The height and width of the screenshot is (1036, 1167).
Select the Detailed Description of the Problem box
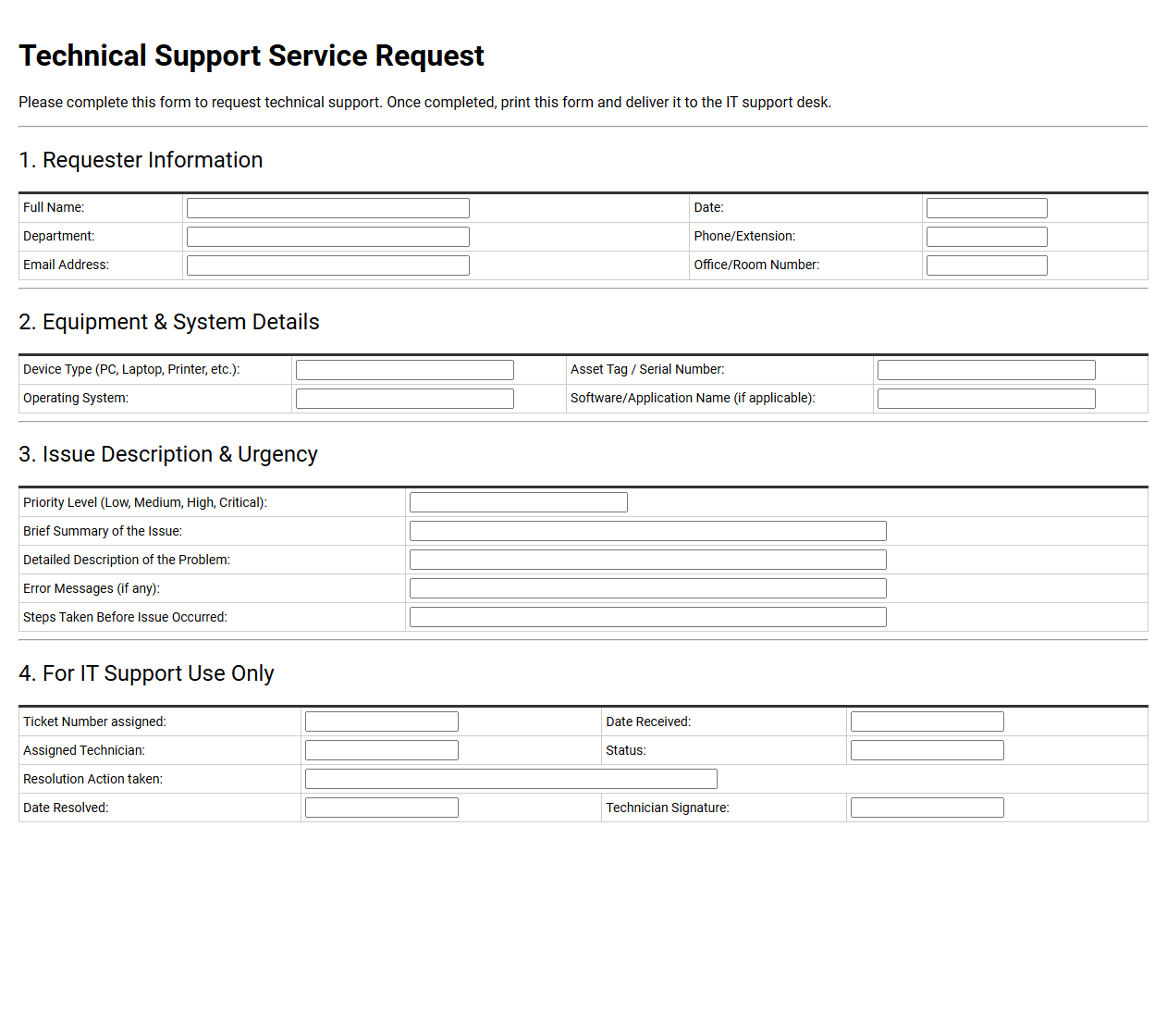click(x=647, y=560)
